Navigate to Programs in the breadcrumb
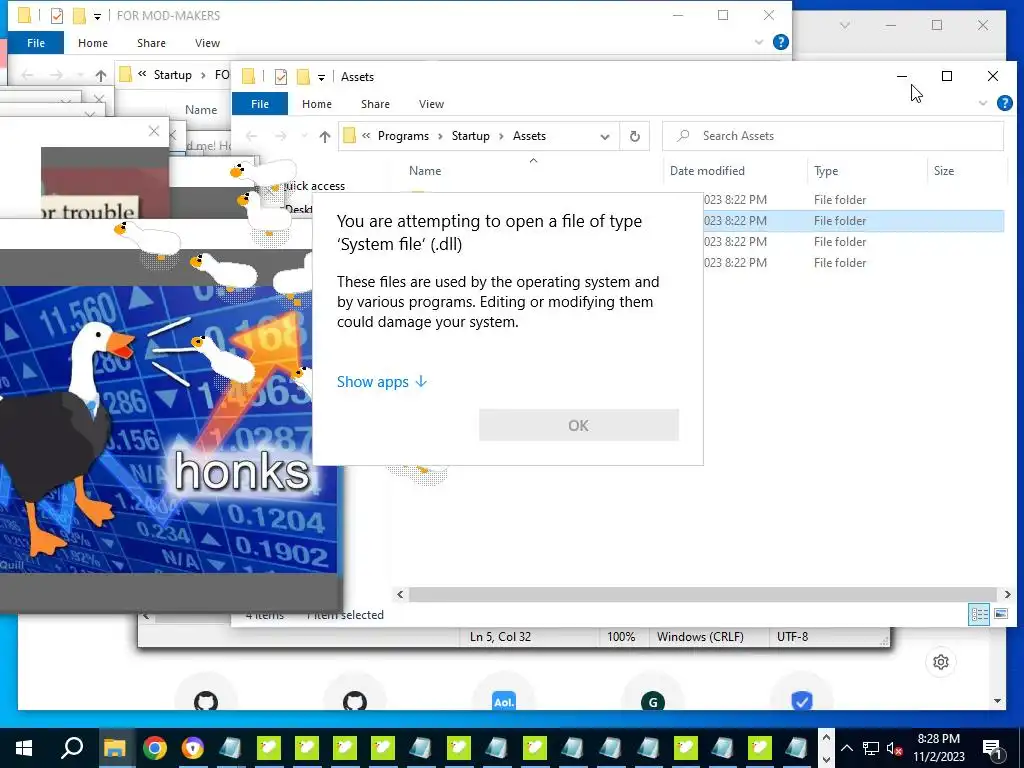 click(x=403, y=136)
